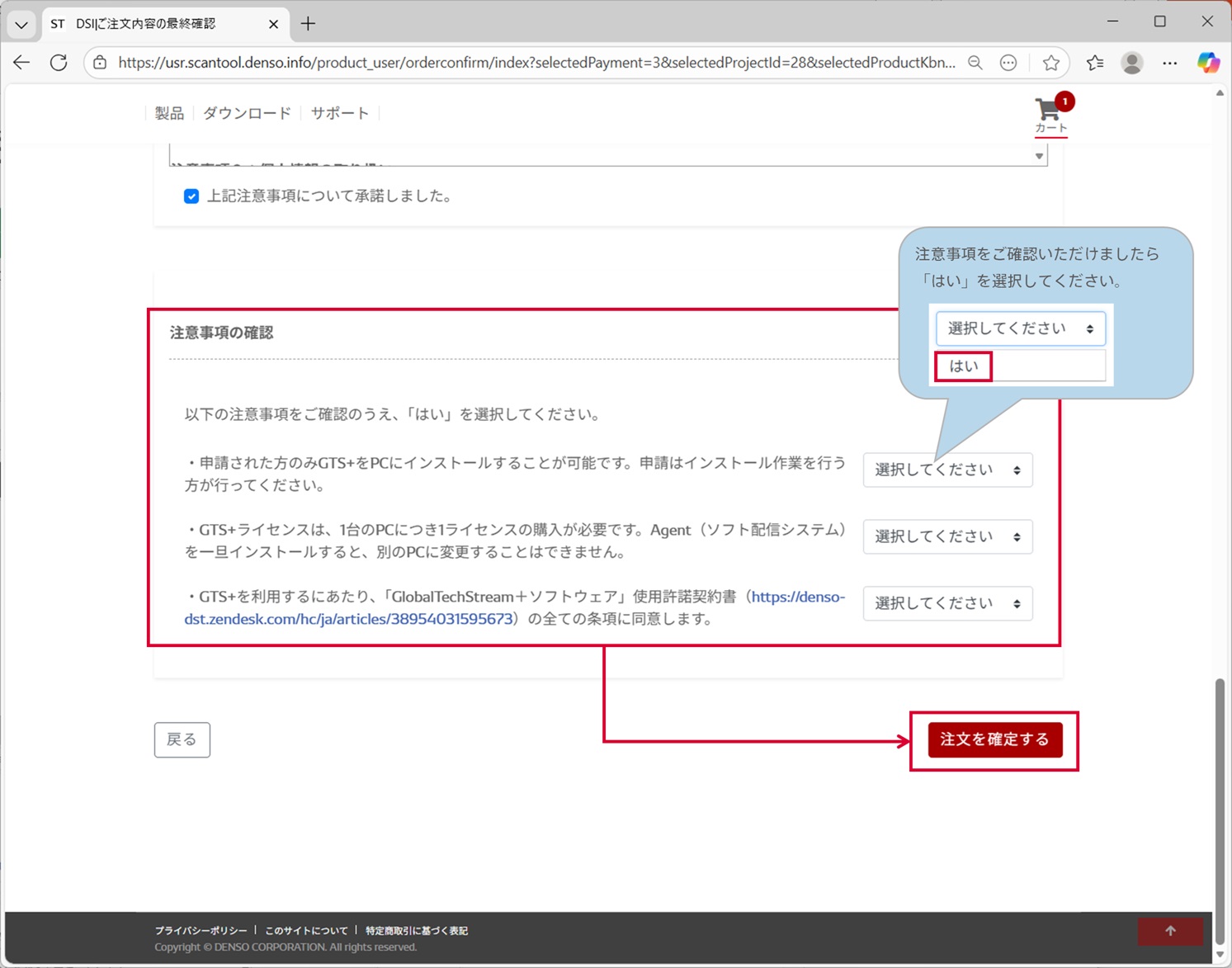The width and height of the screenshot is (1232, 968).
Task: Launch Copilot from the toolbar icon
Action: (1208, 63)
